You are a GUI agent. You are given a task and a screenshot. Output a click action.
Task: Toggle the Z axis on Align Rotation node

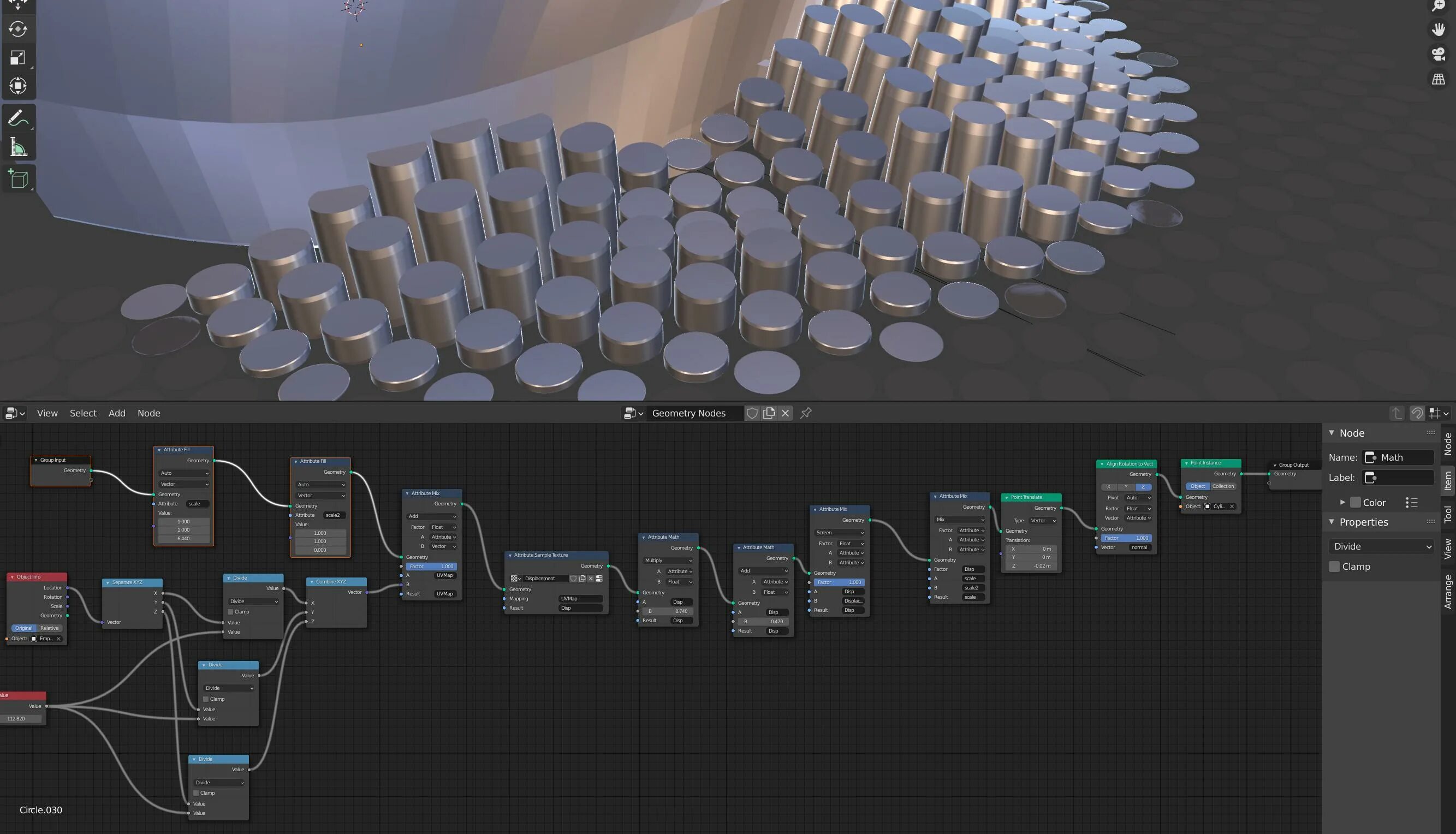click(x=1143, y=487)
